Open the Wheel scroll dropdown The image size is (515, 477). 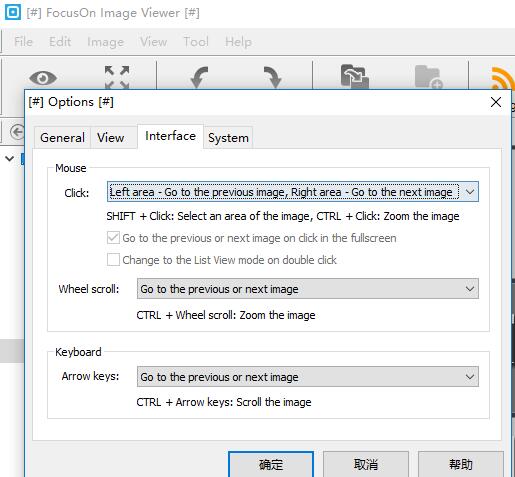[308, 289]
